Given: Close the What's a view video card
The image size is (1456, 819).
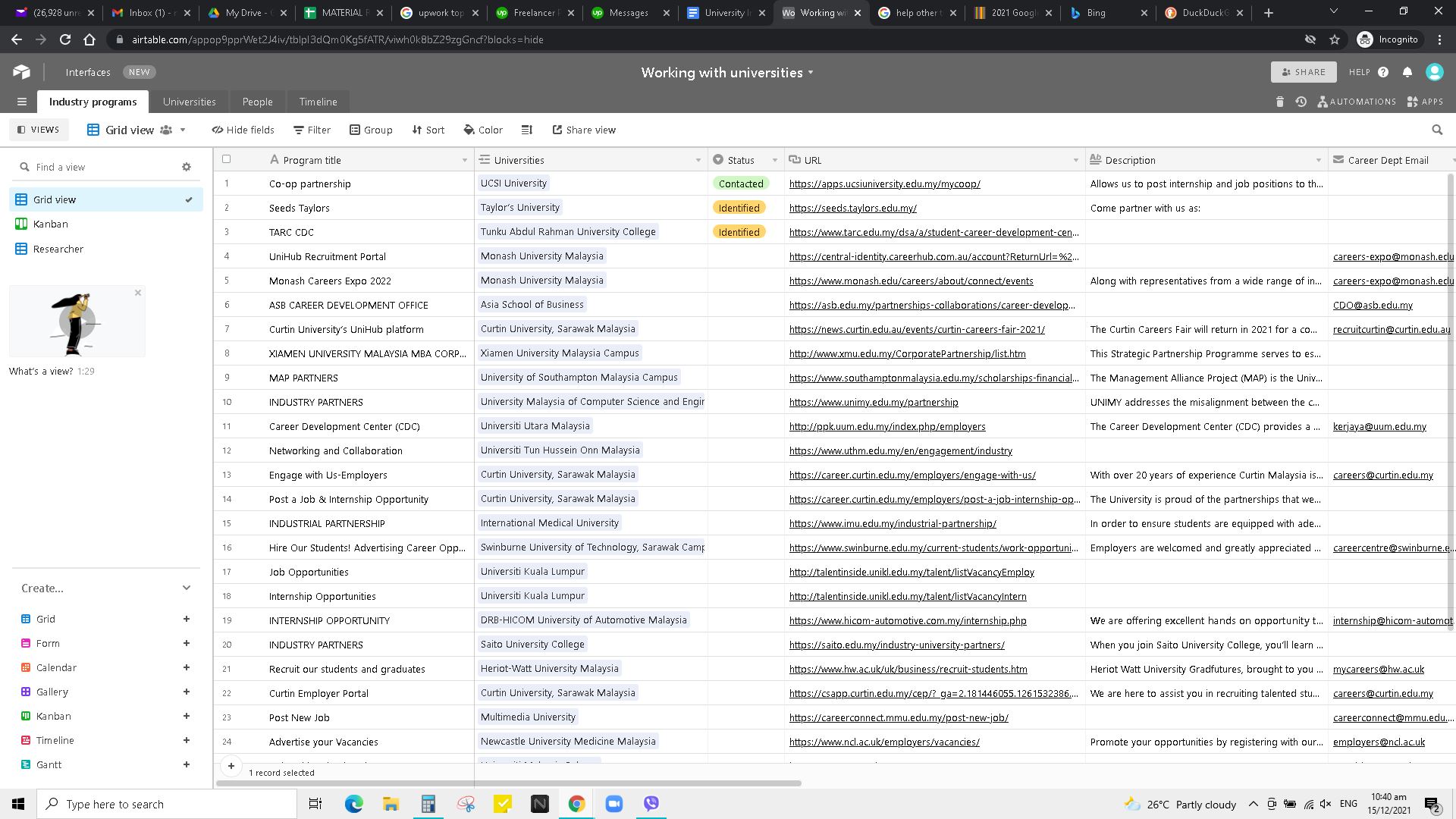Looking at the screenshot, I should click(x=138, y=293).
